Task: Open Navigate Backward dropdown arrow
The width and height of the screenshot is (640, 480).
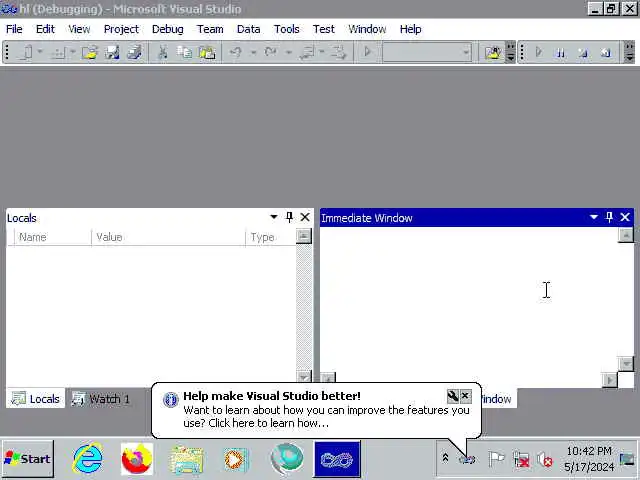Action: 322,52
